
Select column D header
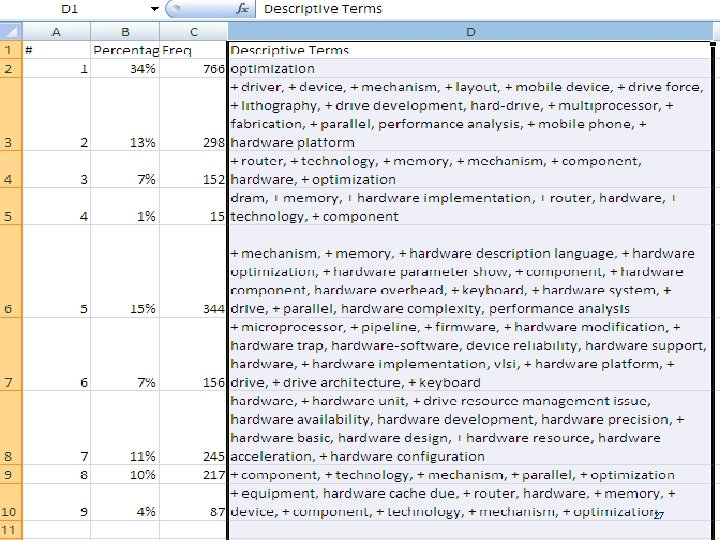(x=471, y=32)
